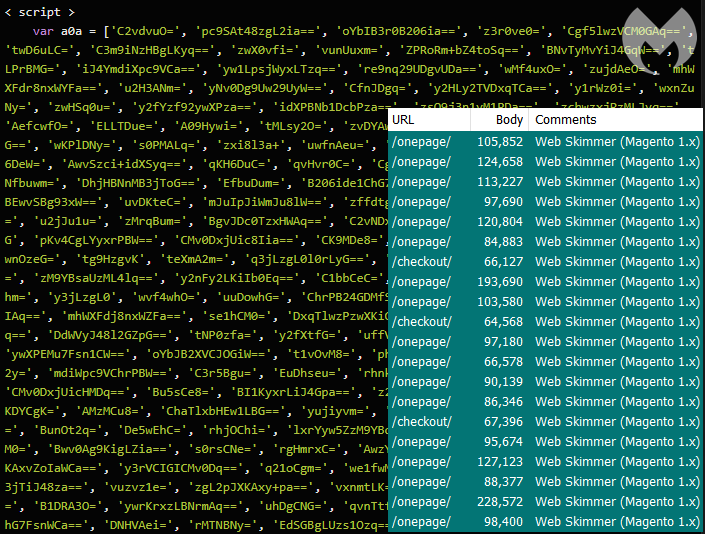Select the row with body size 105,852
The image size is (705, 534).
tap(545, 142)
